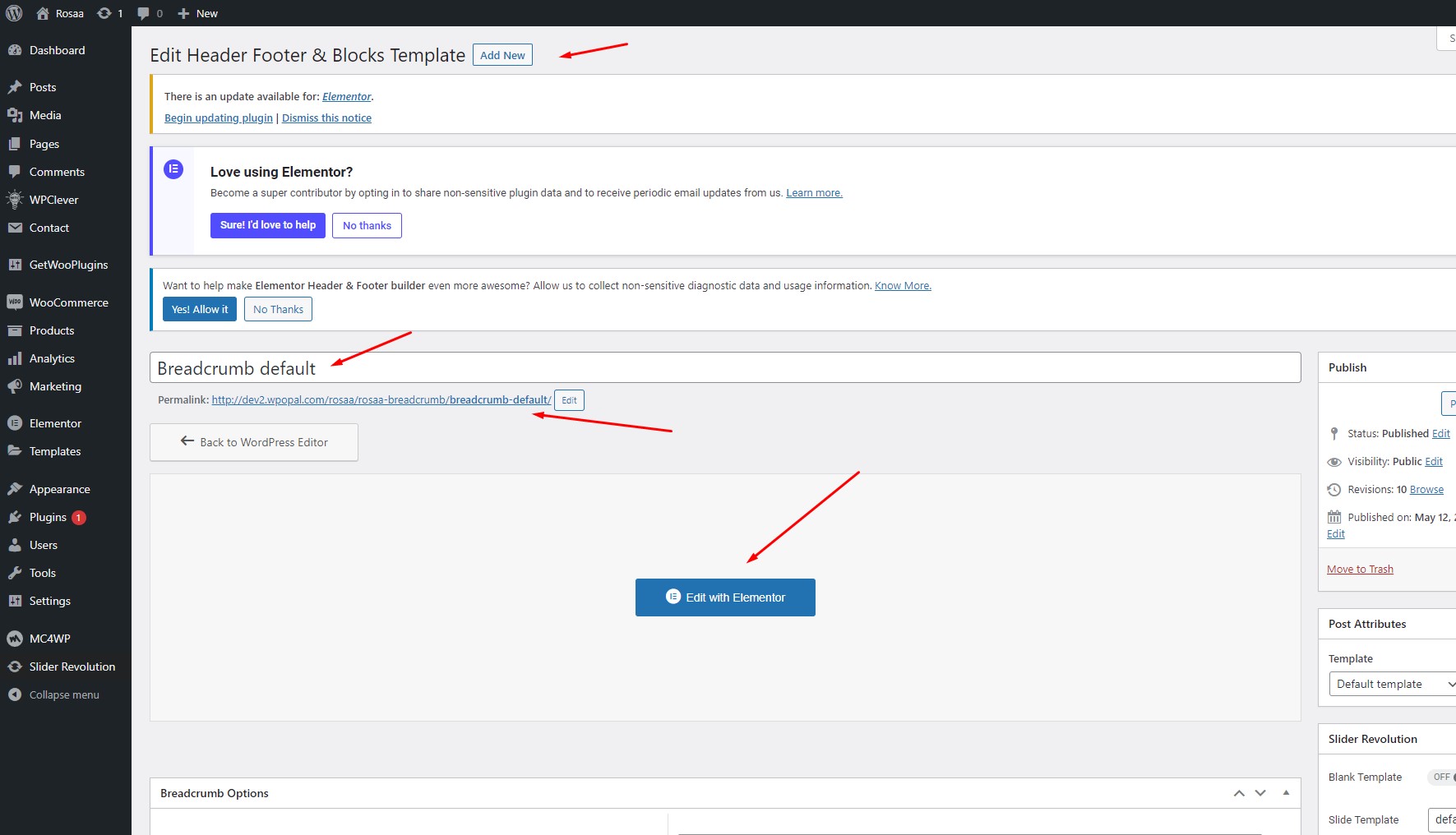Open WooCommerce from the sidebar
Viewport: 1456px width, 835px height.
tap(68, 302)
